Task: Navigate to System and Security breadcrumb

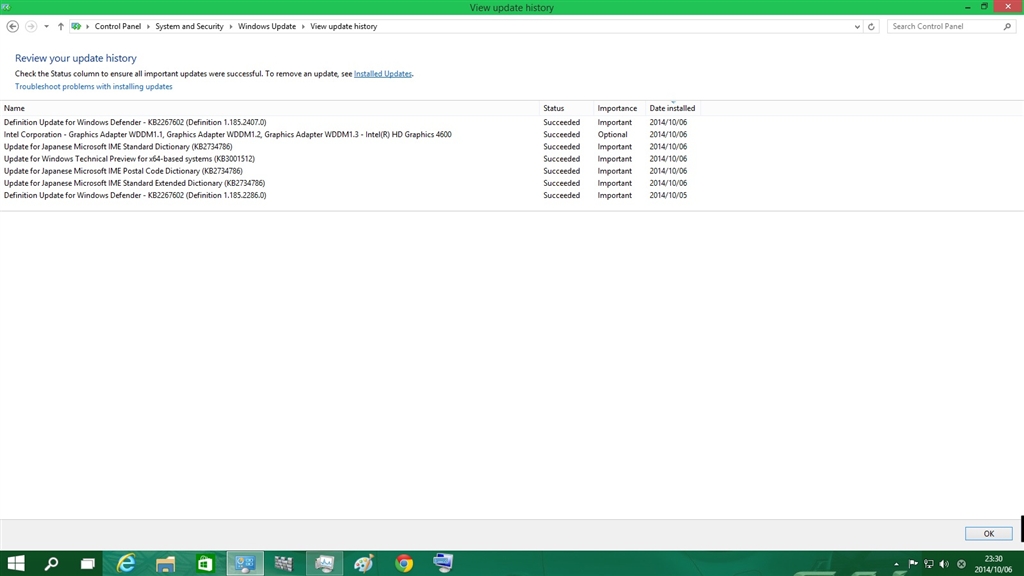Action: tap(189, 26)
